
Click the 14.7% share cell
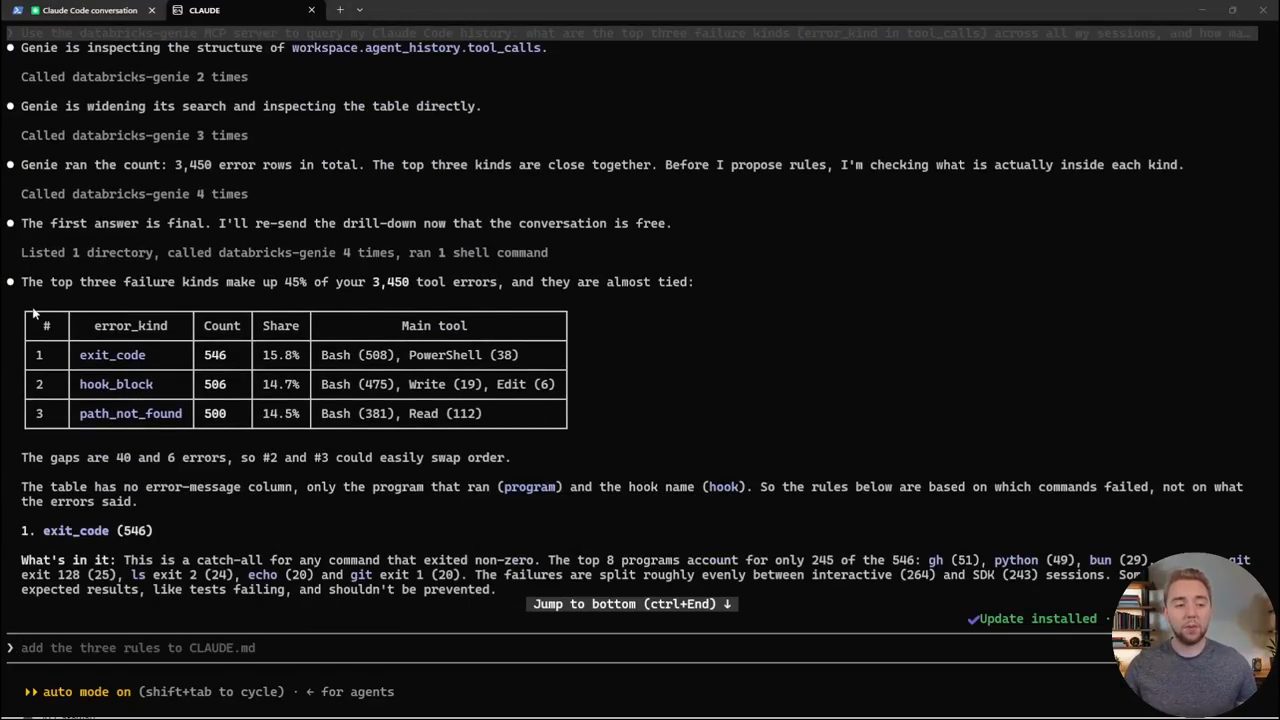(x=281, y=384)
